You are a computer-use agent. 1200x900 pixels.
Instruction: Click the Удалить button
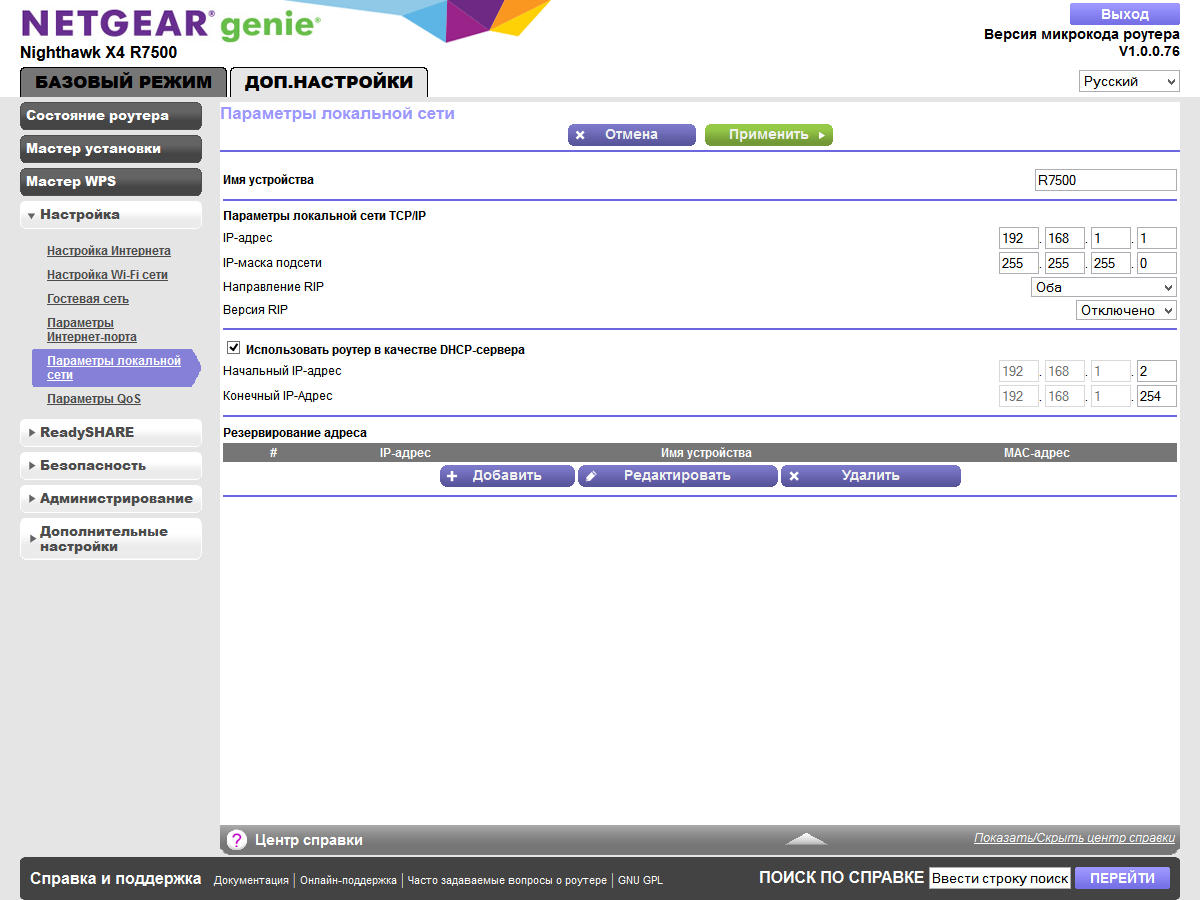[x=871, y=476]
